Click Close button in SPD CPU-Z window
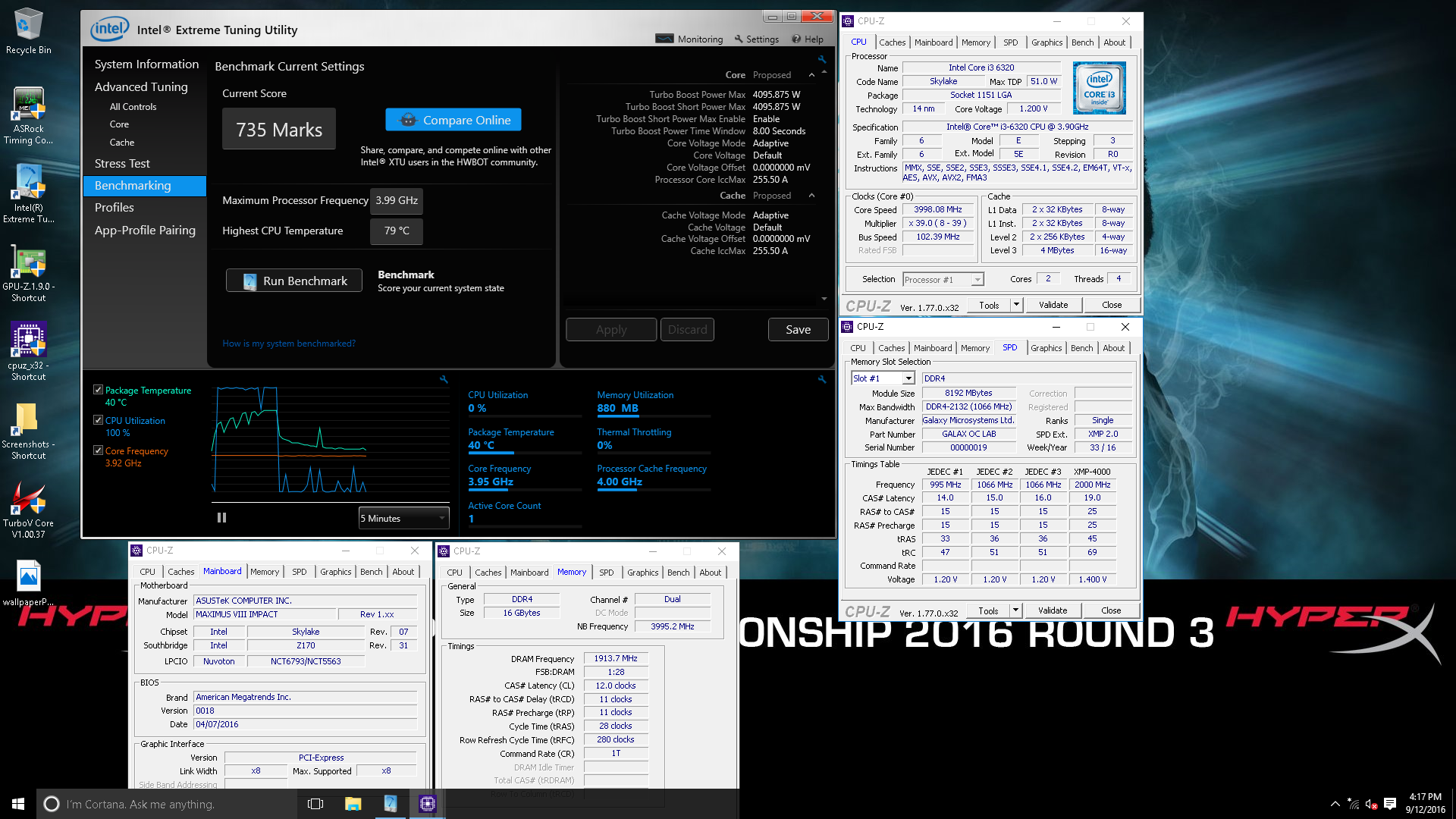Screen dimensions: 1456x819 click(1111, 610)
